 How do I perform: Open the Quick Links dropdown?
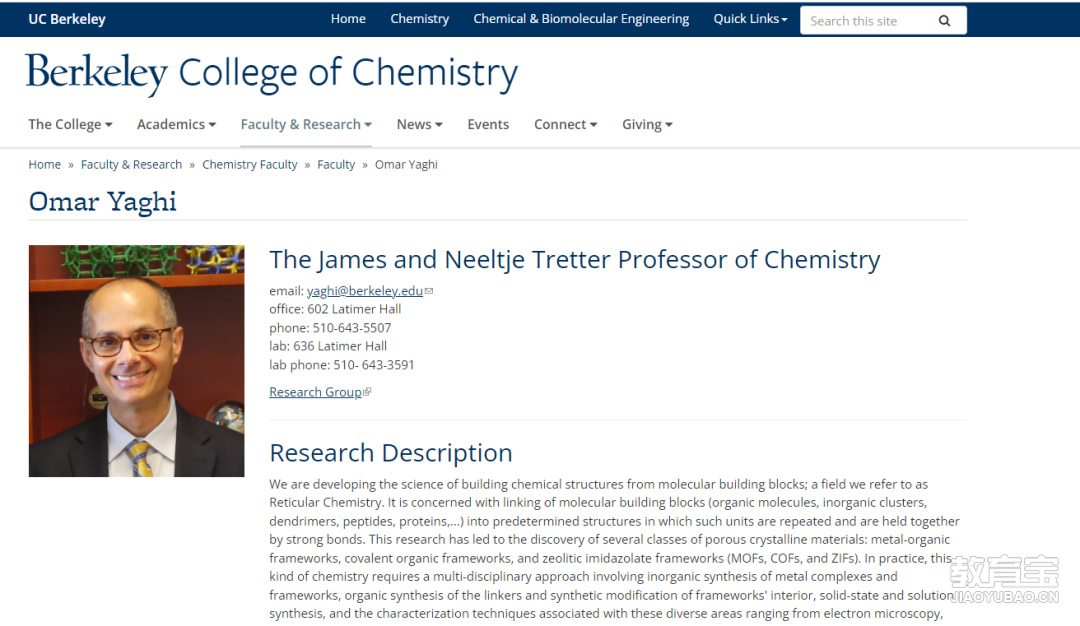pyautogui.click(x=750, y=19)
